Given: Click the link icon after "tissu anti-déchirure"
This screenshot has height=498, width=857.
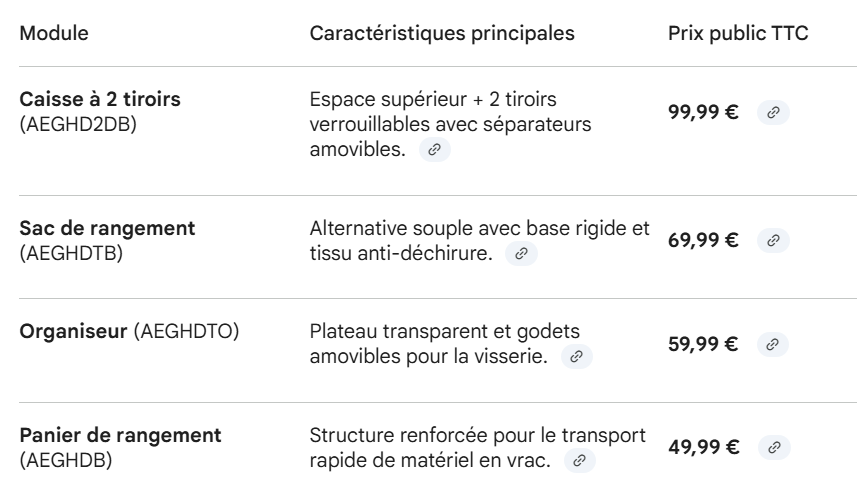Looking at the screenshot, I should pyautogui.click(x=522, y=256).
